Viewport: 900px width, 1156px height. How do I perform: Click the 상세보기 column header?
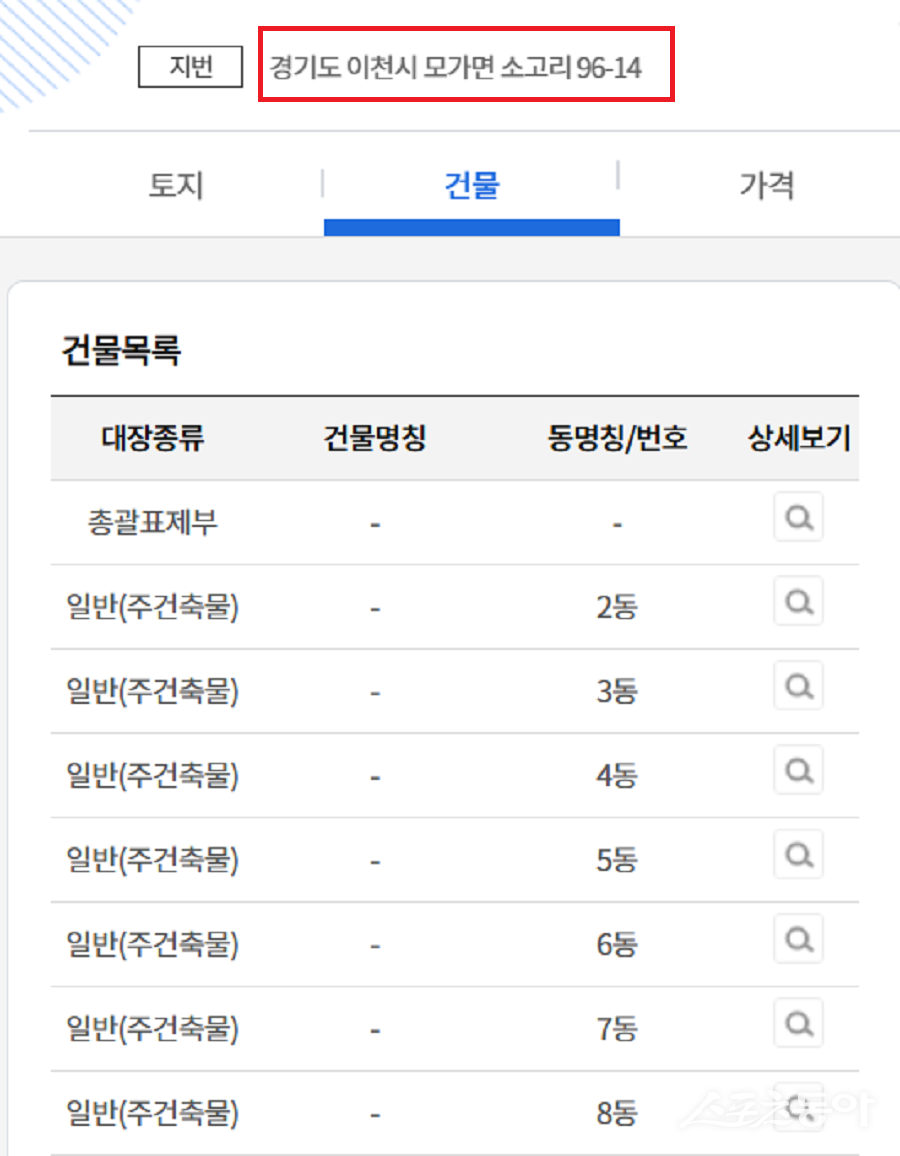pos(799,439)
